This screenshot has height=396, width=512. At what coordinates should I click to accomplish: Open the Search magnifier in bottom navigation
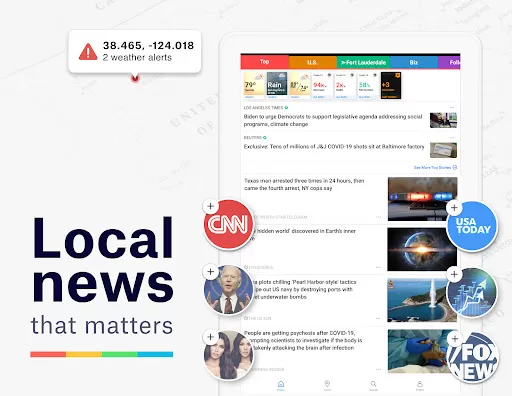[374, 385]
